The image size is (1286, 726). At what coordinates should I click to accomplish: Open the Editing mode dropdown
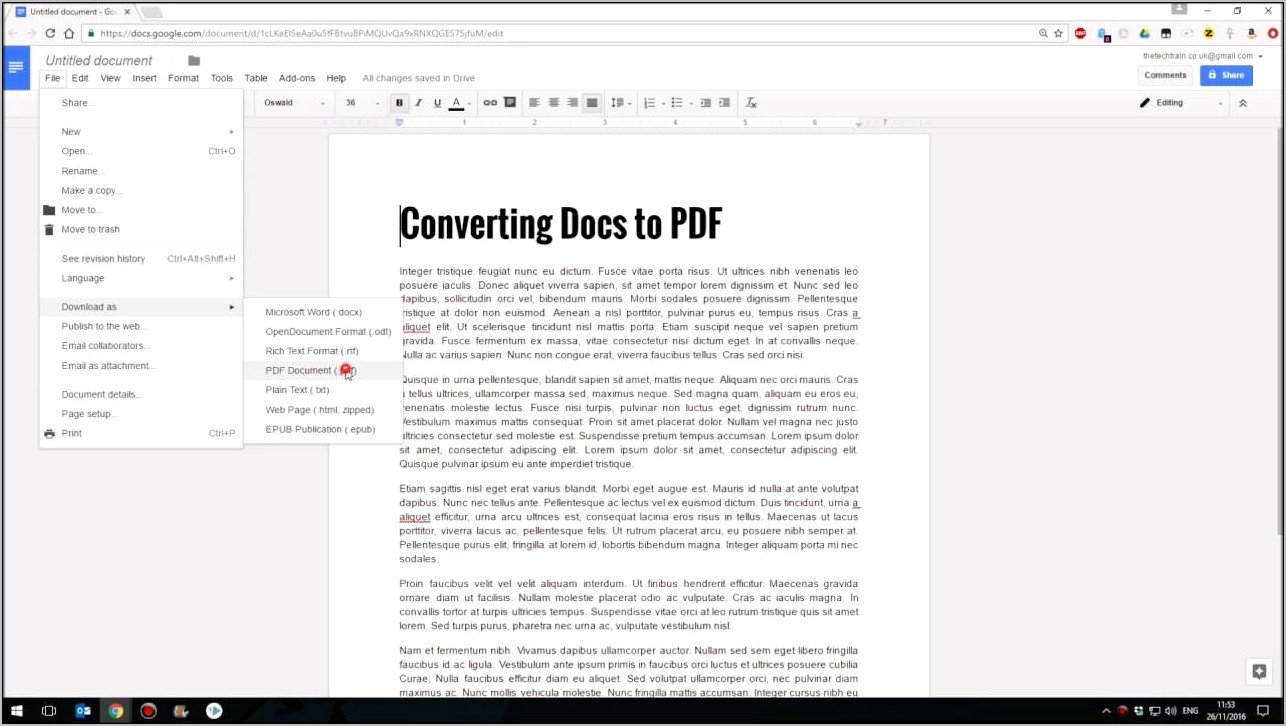[1181, 103]
